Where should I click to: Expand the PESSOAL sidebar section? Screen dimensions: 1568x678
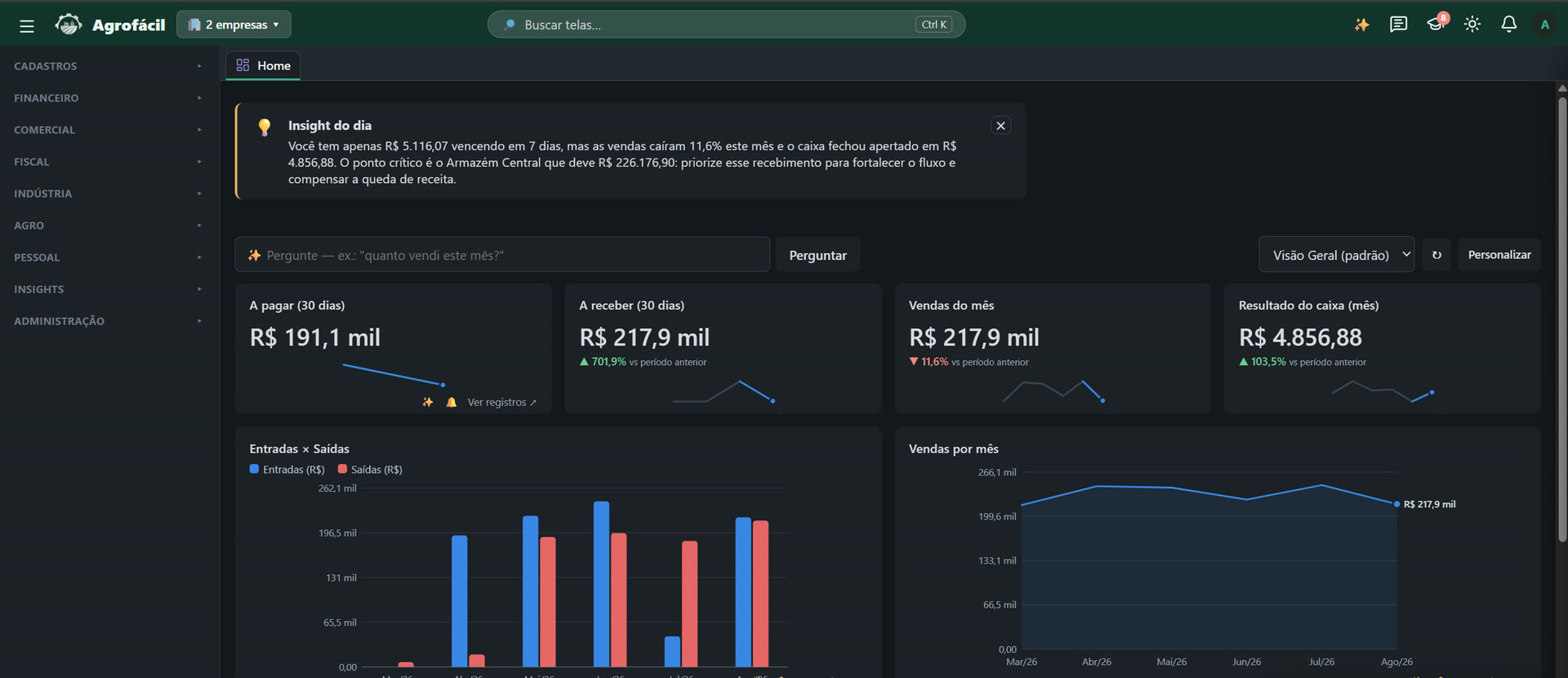click(108, 257)
